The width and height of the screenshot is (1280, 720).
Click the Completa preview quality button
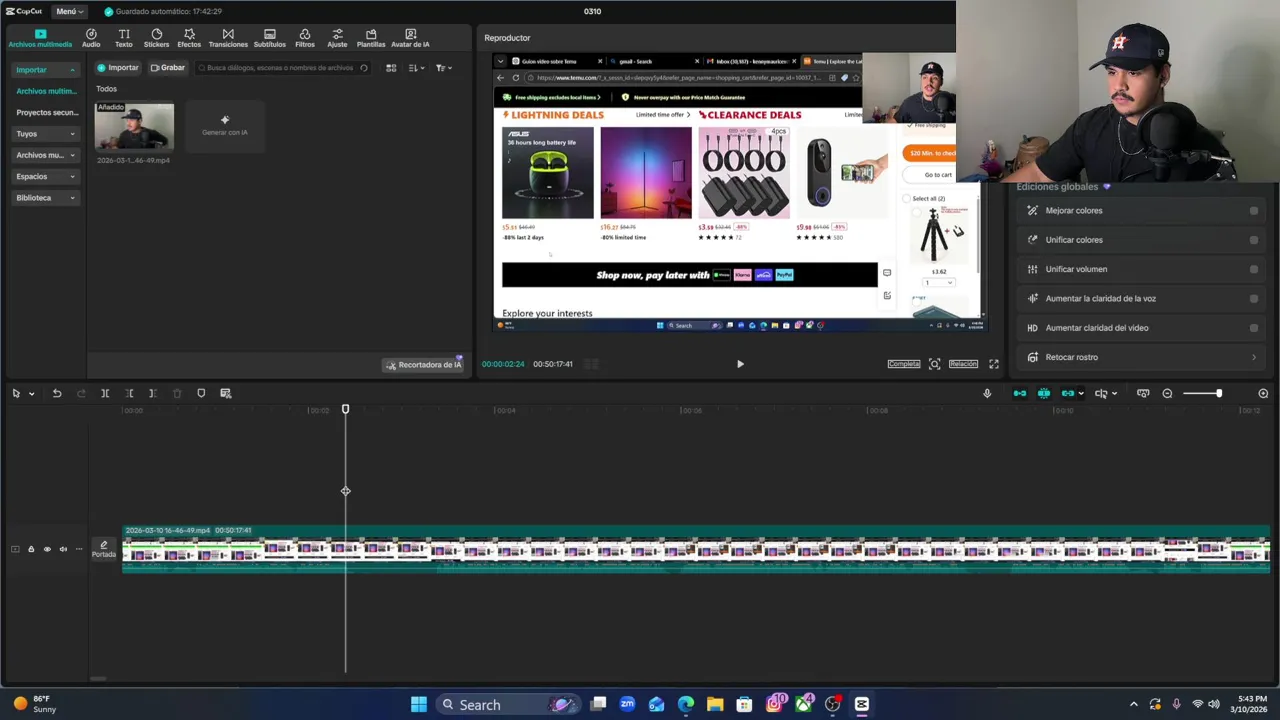tap(903, 364)
